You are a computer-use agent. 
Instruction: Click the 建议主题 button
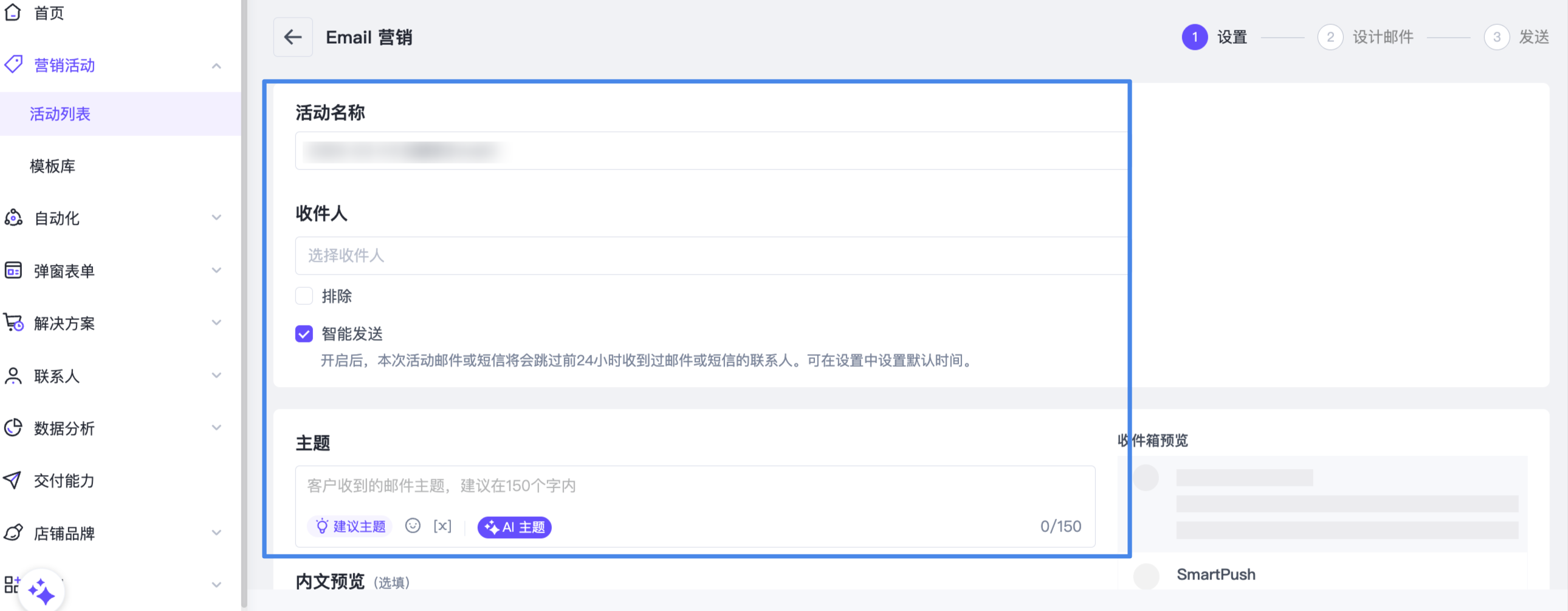[351, 527]
